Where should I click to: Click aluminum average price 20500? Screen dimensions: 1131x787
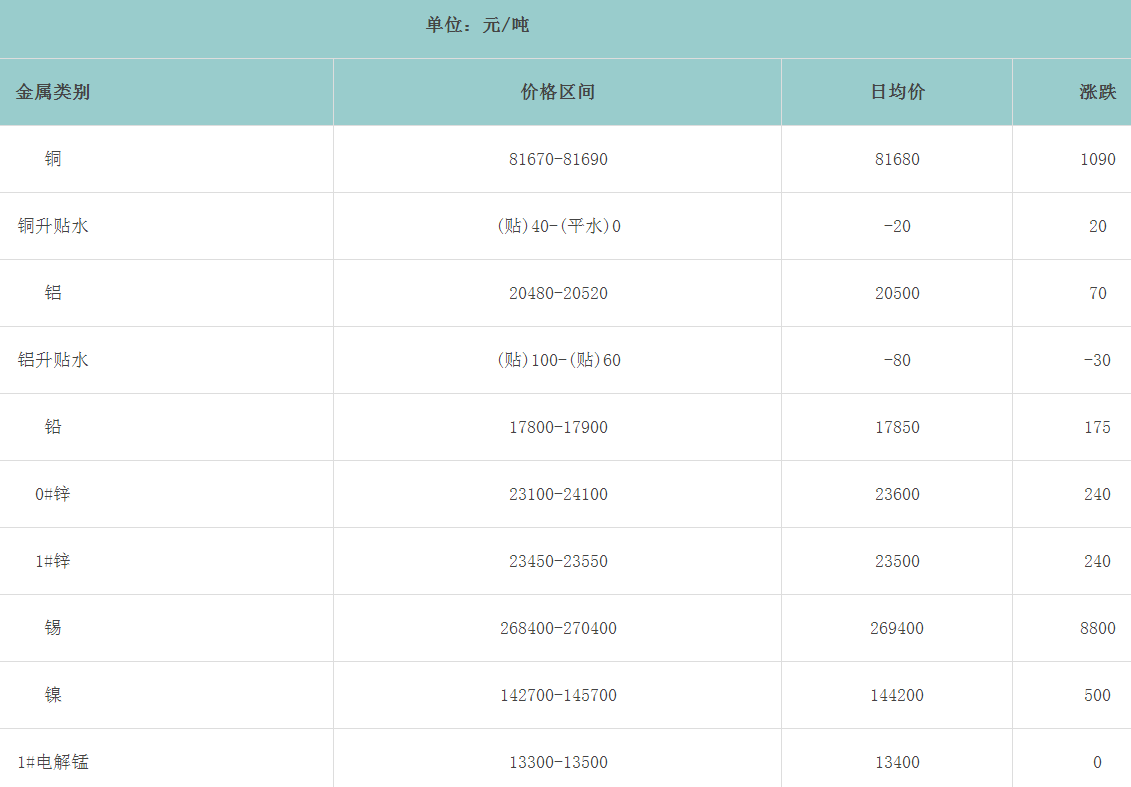point(897,293)
